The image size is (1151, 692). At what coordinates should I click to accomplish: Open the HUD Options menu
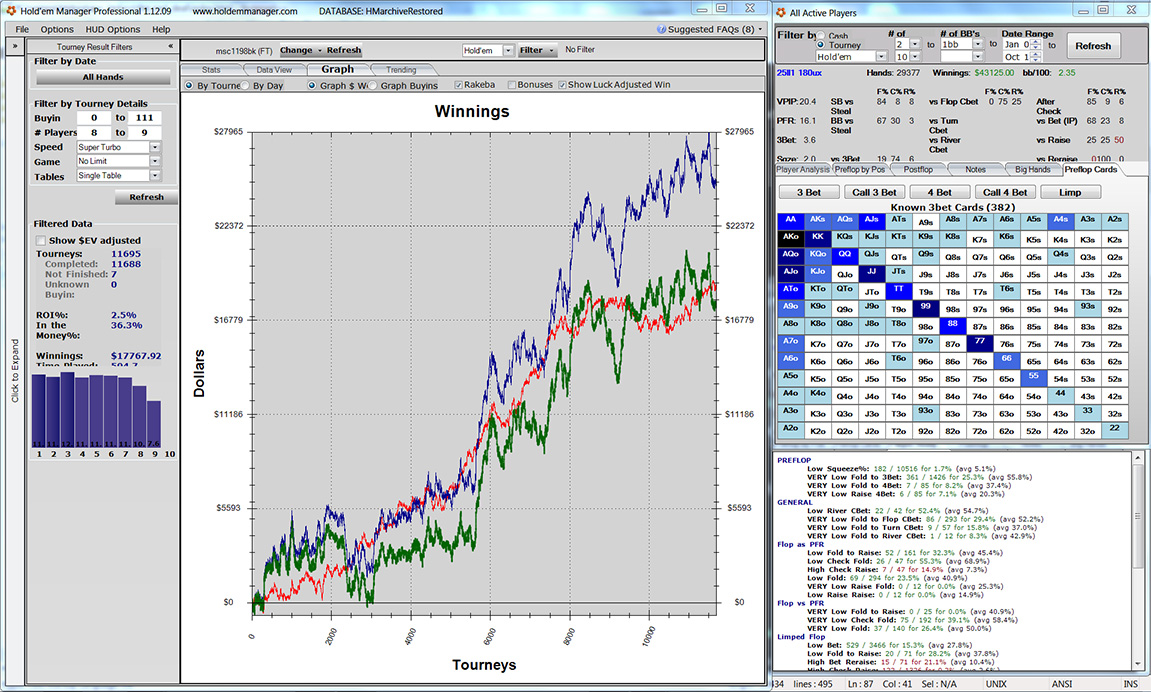point(111,29)
